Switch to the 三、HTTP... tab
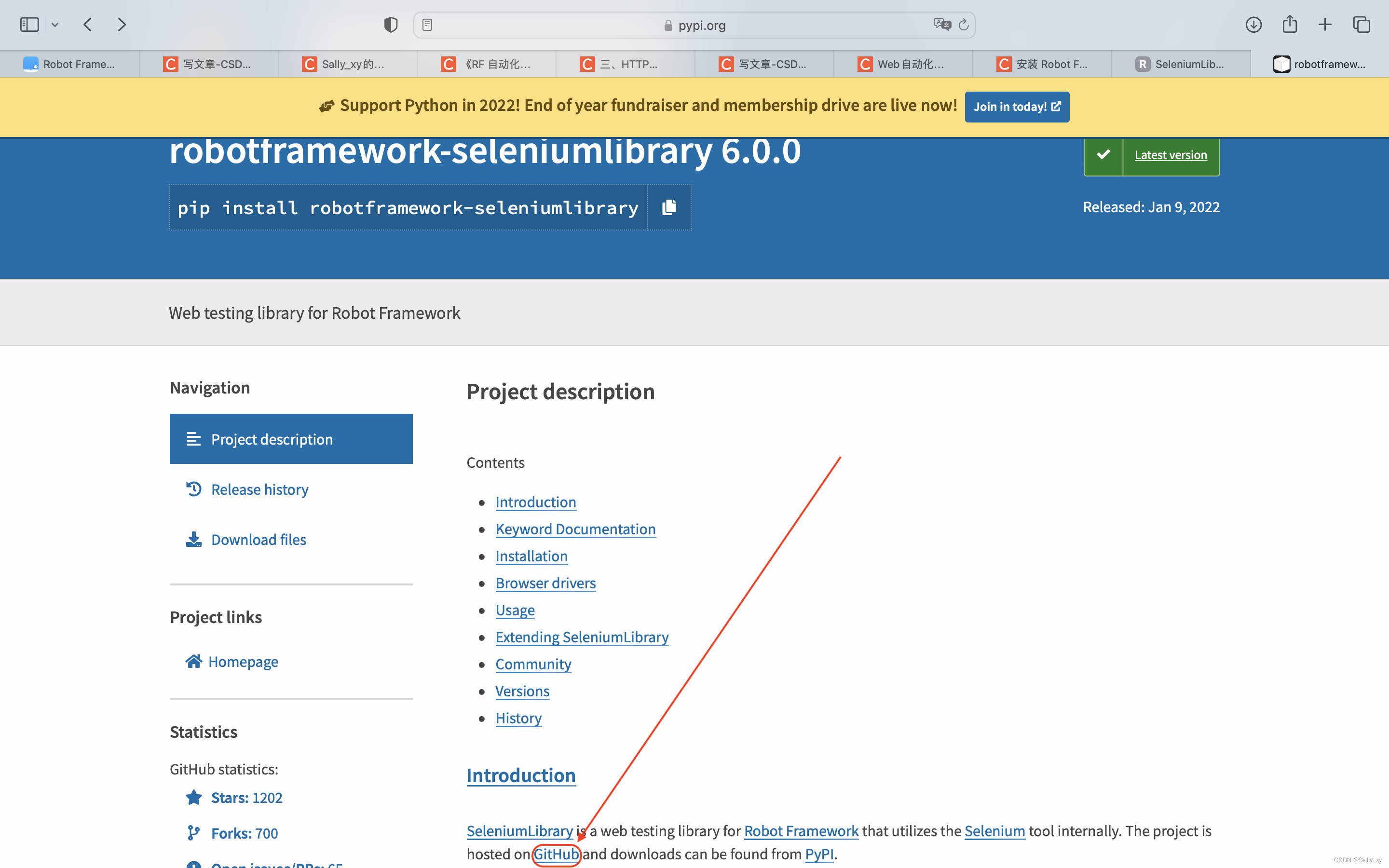1389x868 pixels. point(625,64)
